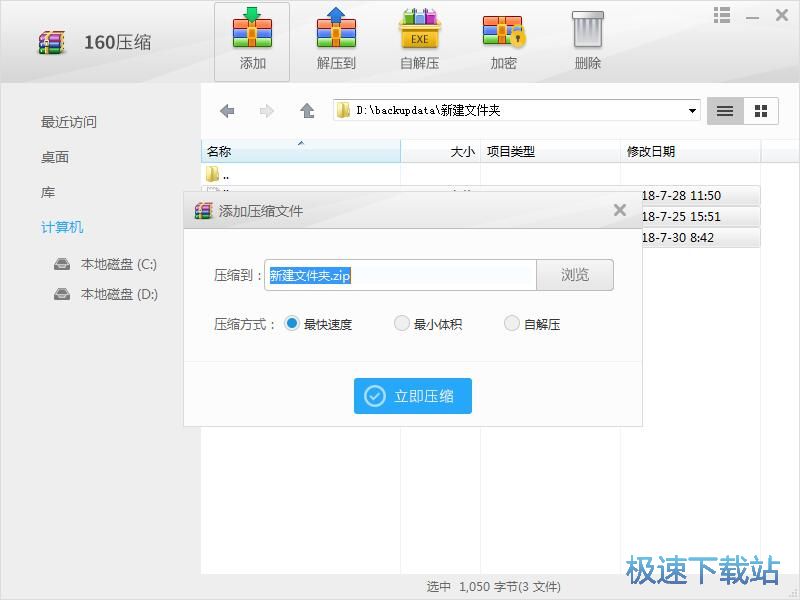Select 计算机 in the sidebar
This screenshot has height=600, width=800.
[x=62, y=227]
